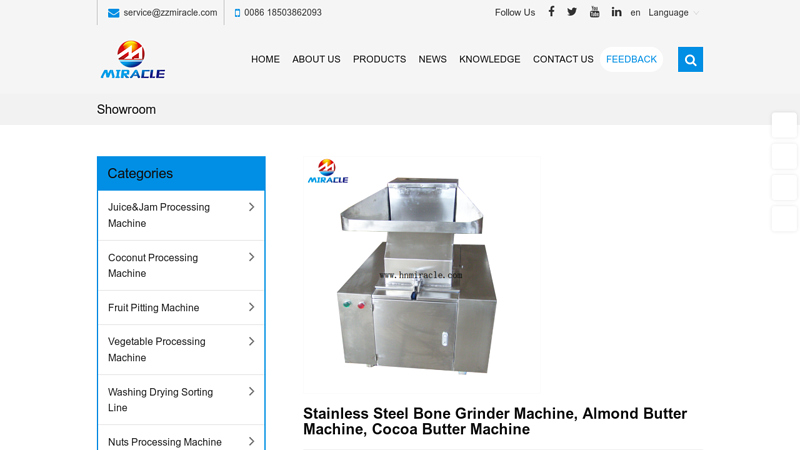
Task: Open the PRODUCTS menu
Action: [380, 59]
